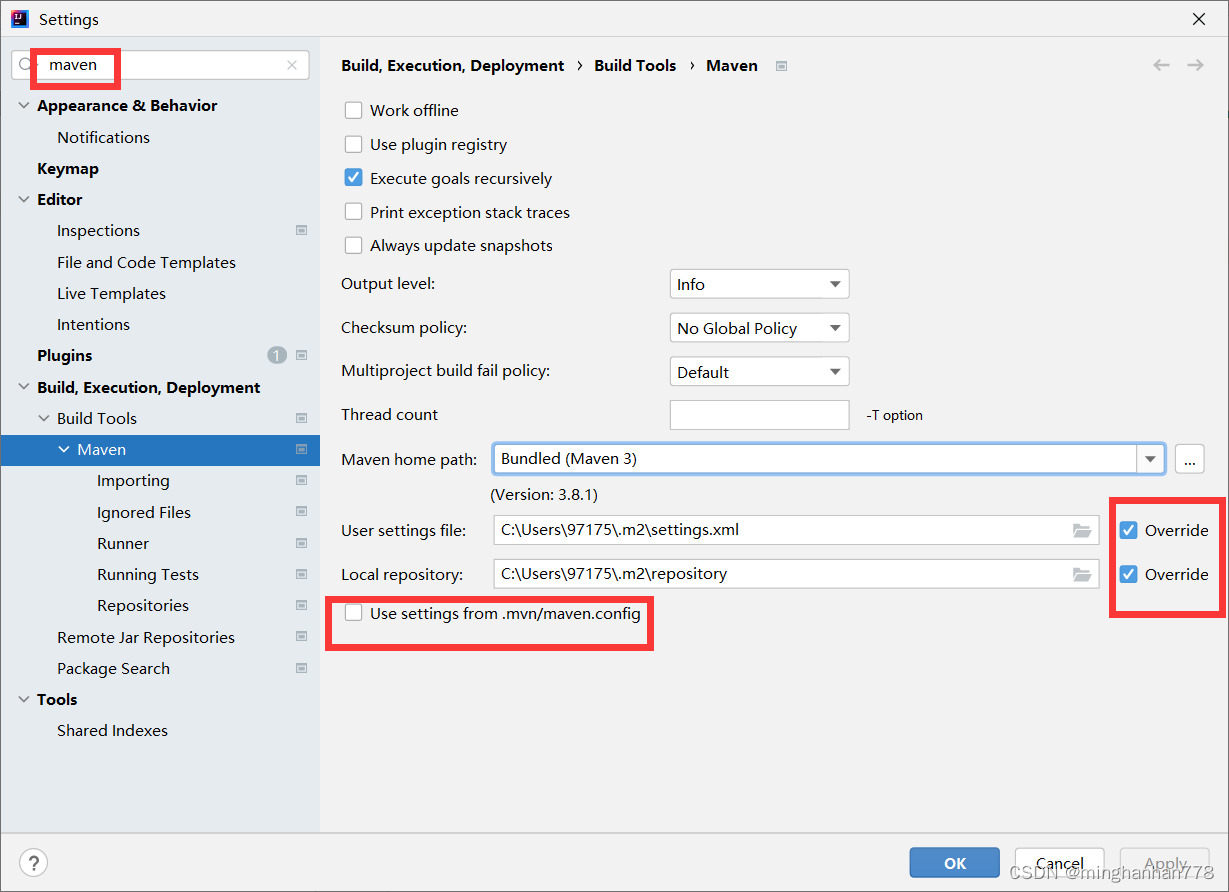Screen dimensions: 1229x892
Task: Click the Plugins update badge showing 1
Action: pyautogui.click(x=277, y=355)
